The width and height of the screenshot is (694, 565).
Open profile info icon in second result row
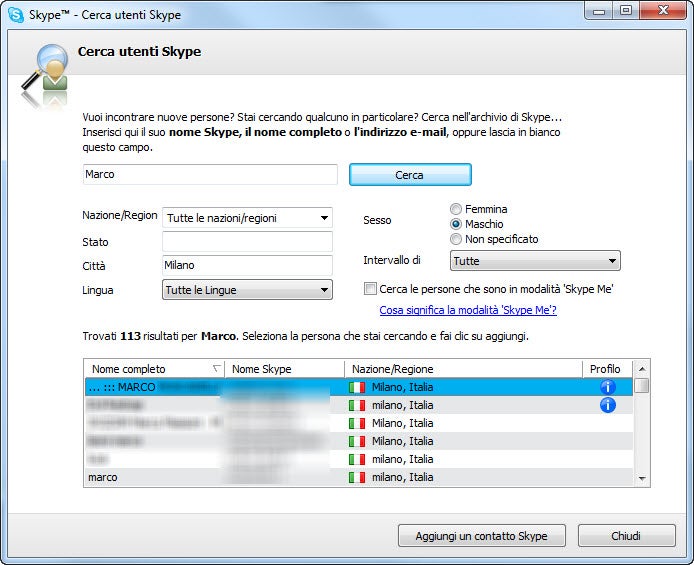(x=607, y=405)
